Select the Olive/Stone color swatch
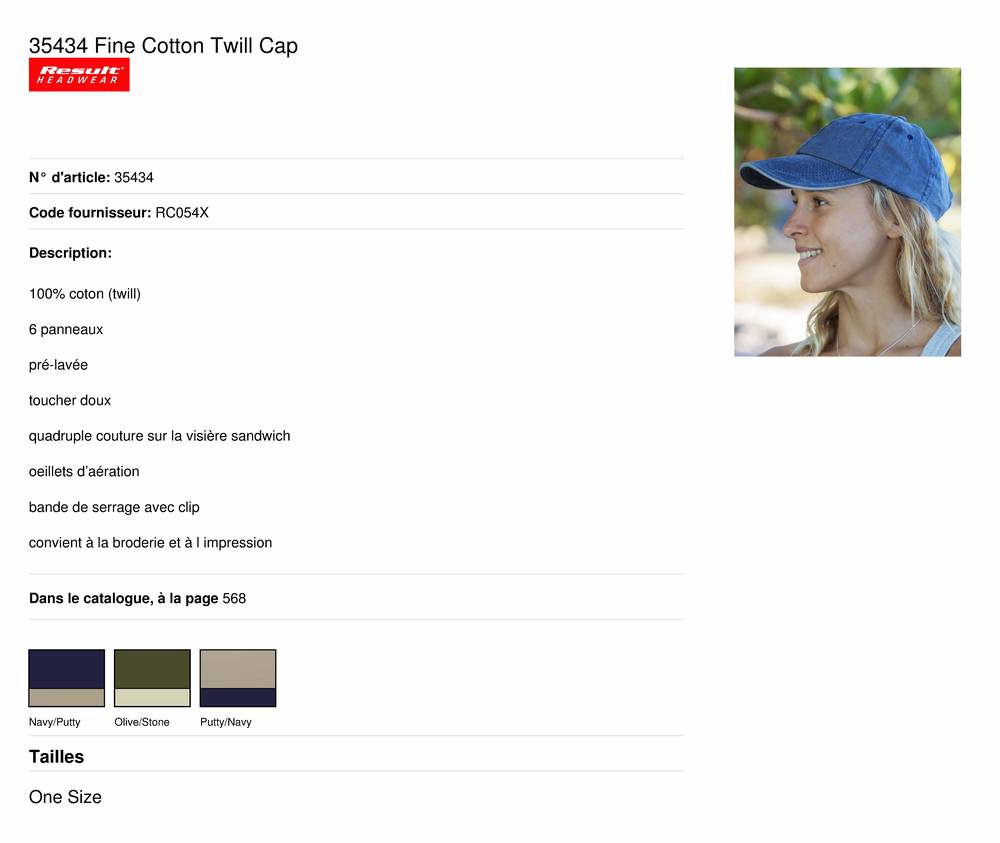 (x=152, y=678)
